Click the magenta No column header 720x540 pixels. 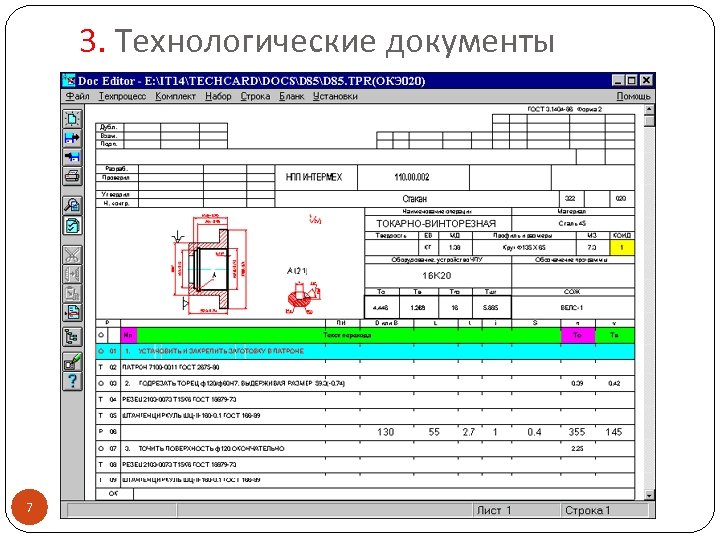[128, 335]
